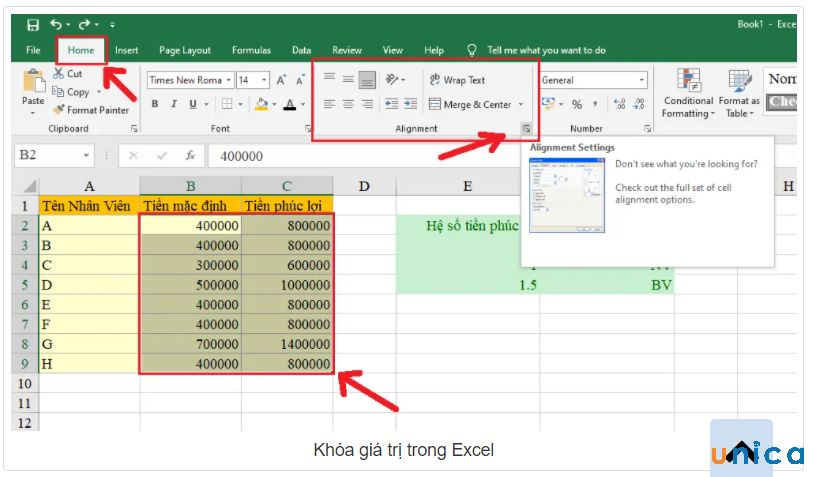815x477 pixels.
Task: Toggle Bold formatting
Action: coord(156,104)
